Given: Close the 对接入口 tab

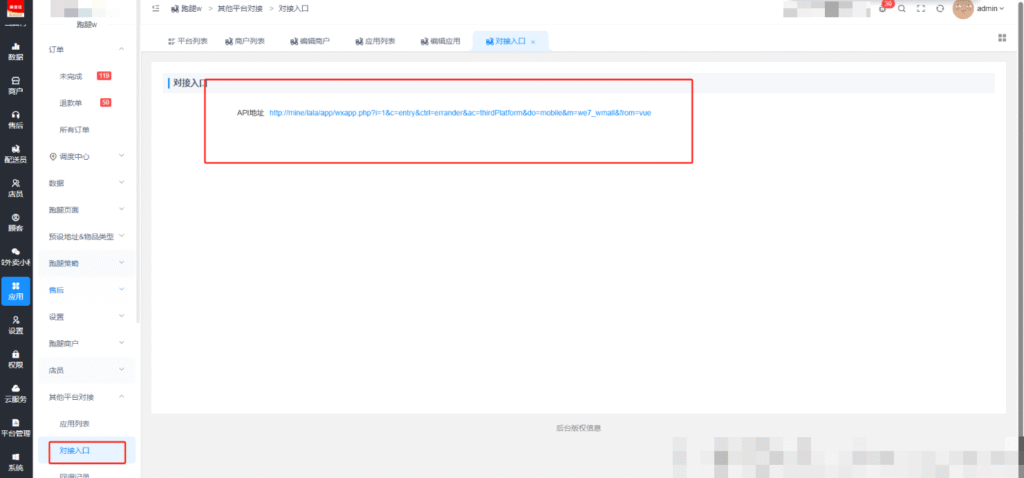Looking at the screenshot, I should point(533,42).
